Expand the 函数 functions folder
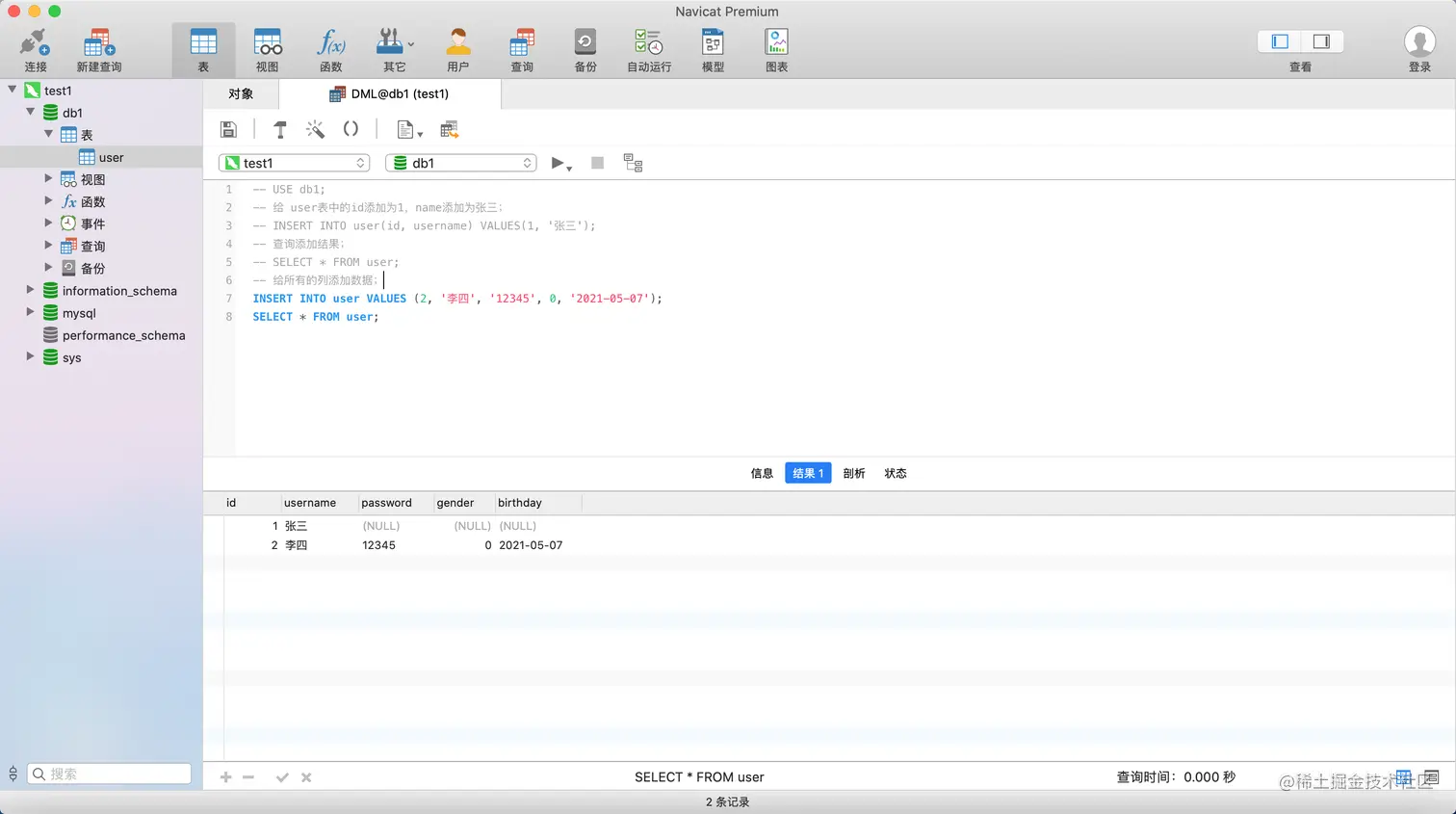Screen dimensions: 1456x814 coord(49,200)
